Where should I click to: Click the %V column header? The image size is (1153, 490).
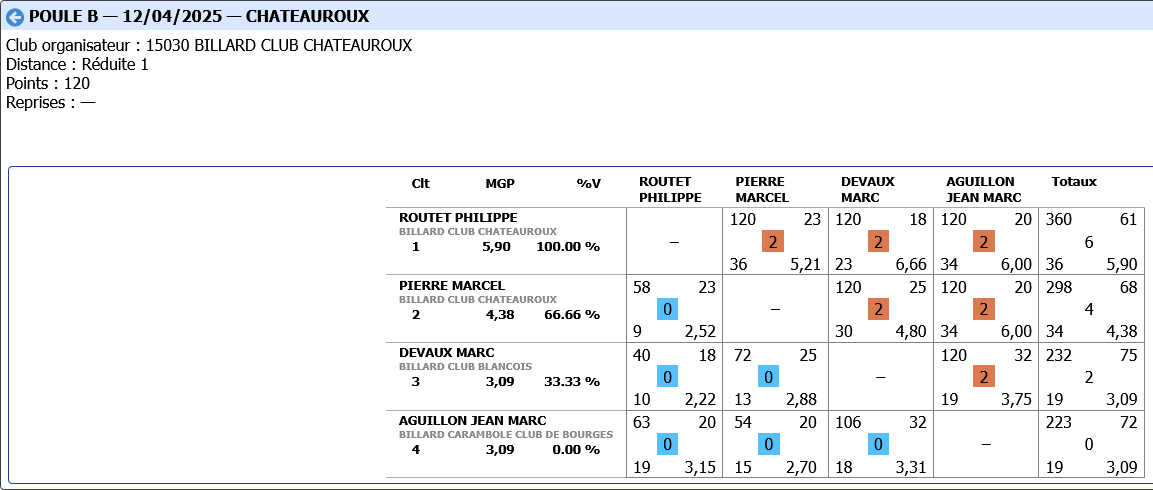tap(588, 183)
